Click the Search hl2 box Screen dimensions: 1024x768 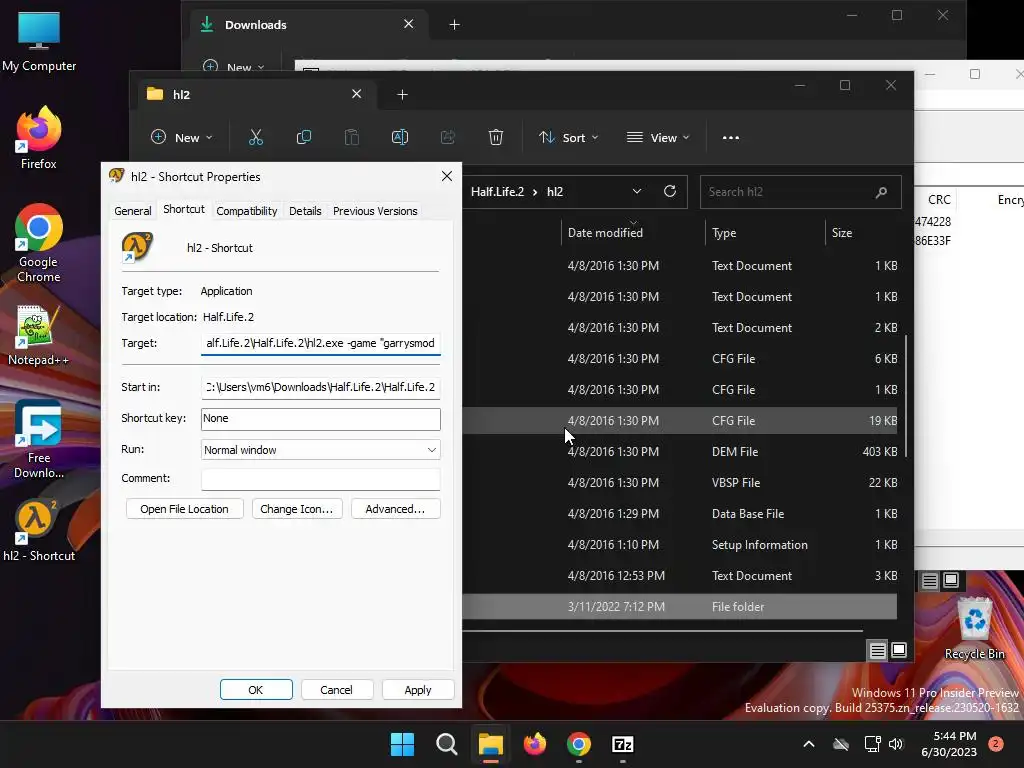[801, 192]
